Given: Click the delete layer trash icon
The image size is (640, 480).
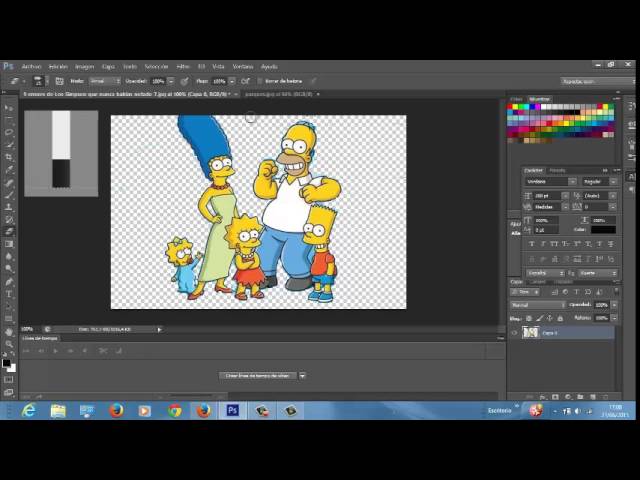Looking at the screenshot, I should pyautogui.click(x=605, y=397).
